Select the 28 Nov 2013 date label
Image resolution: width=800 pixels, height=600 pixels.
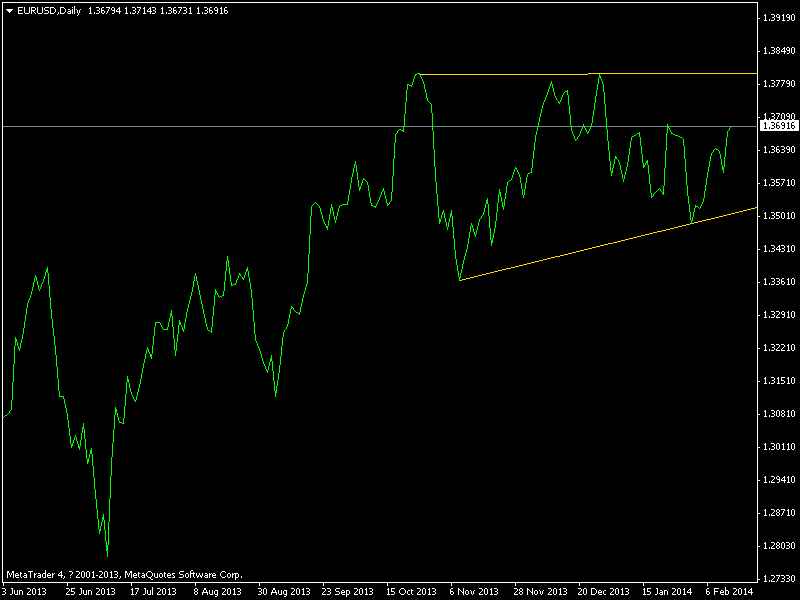pyautogui.click(x=541, y=592)
